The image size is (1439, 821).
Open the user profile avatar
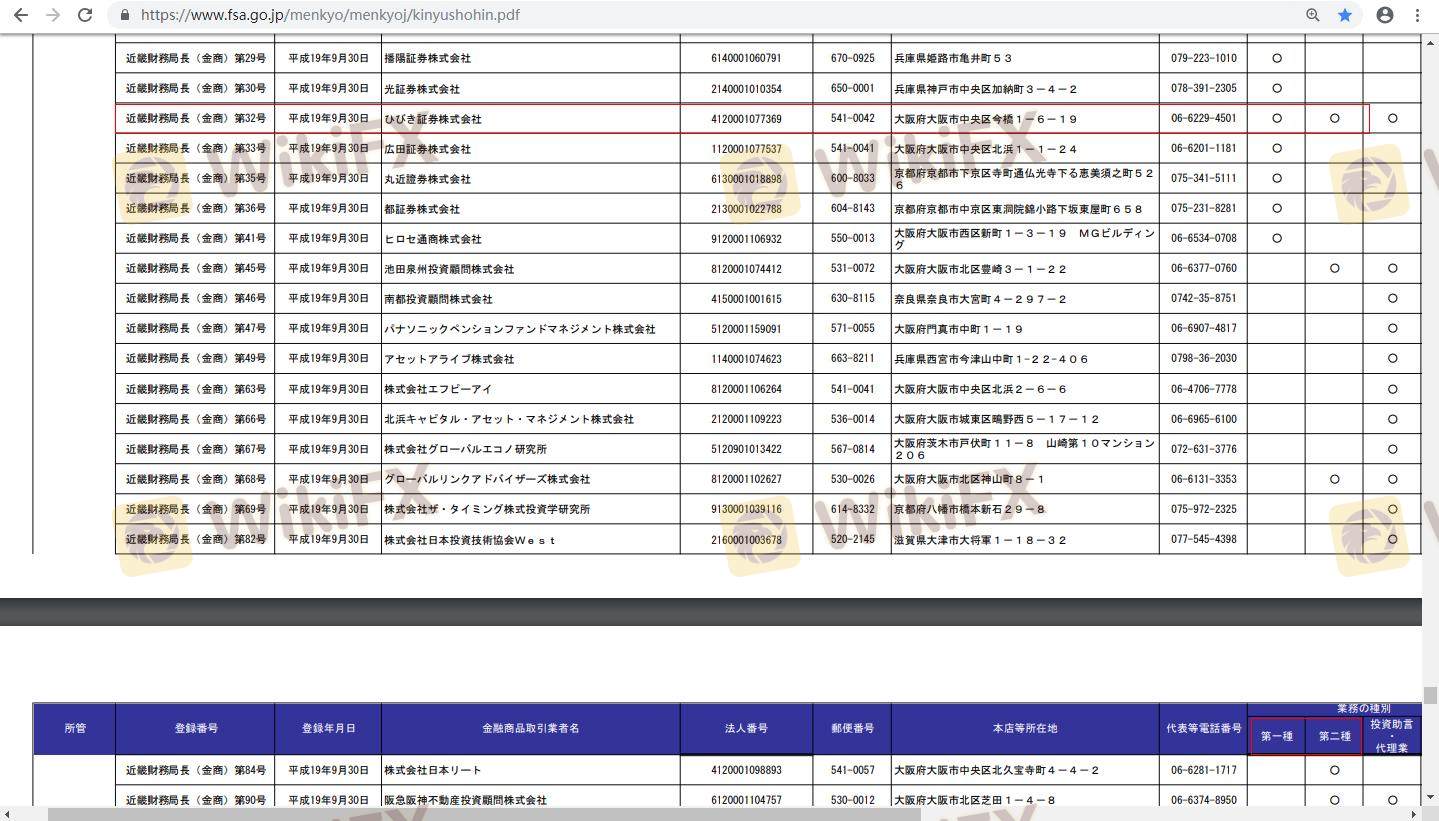click(1385, 15)
